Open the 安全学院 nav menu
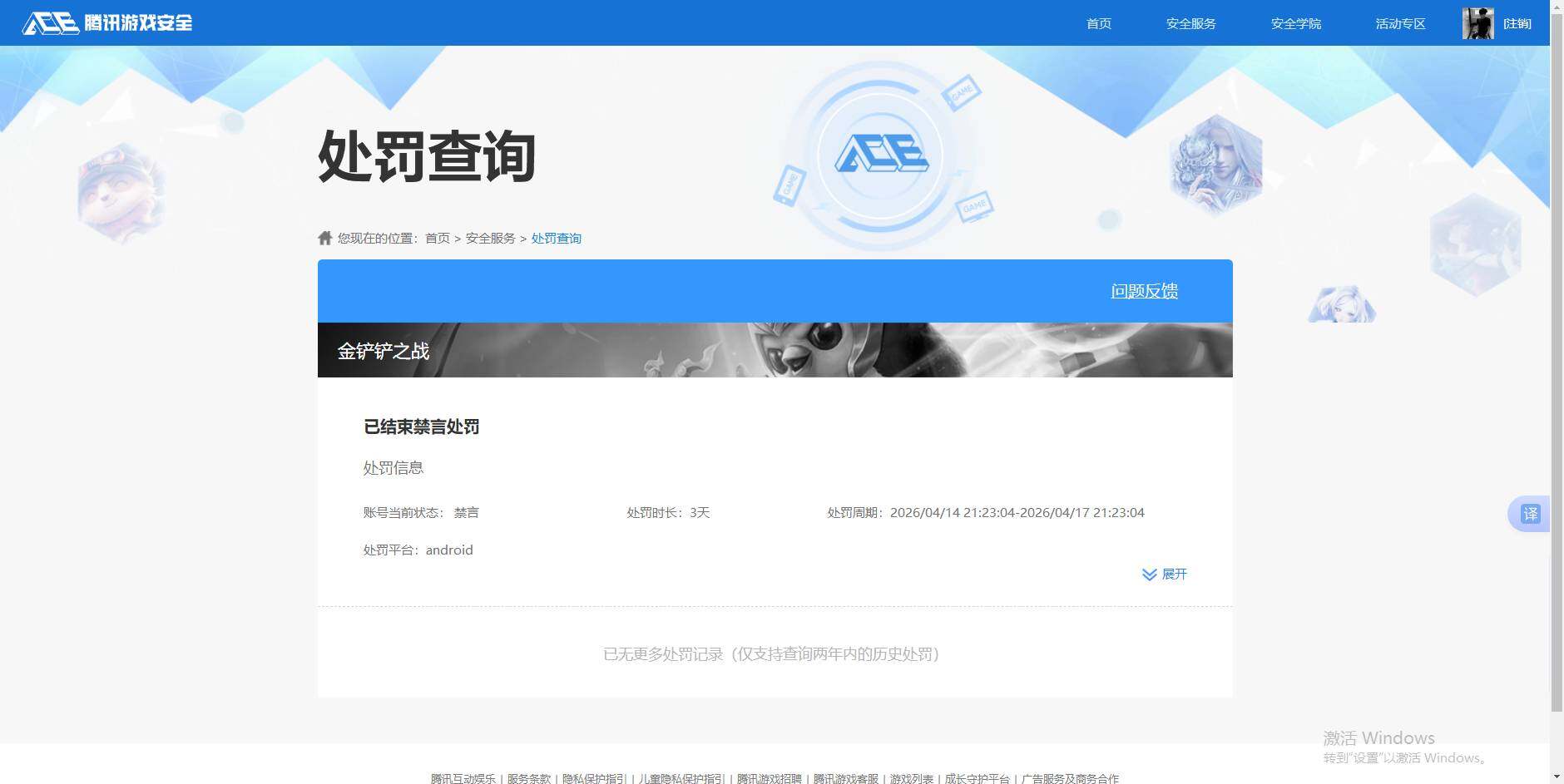The height and width of the screenshot is (784, 1564). (x=1296, y=23)
